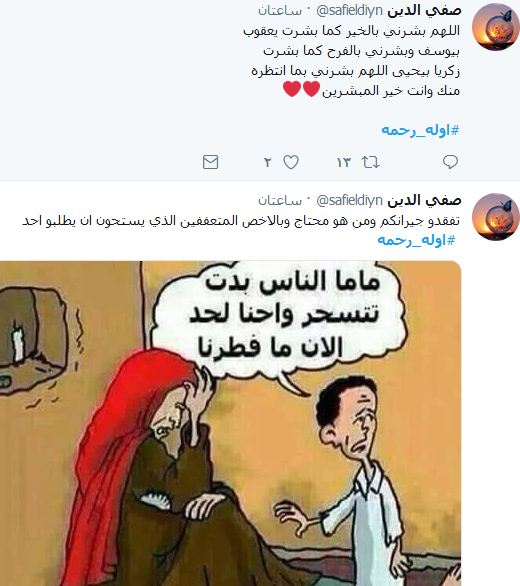This screenshot has height=586, width=520.
Task: Open hashtag #اوله_رحمه in first tweet
Action: click(420, 130)
